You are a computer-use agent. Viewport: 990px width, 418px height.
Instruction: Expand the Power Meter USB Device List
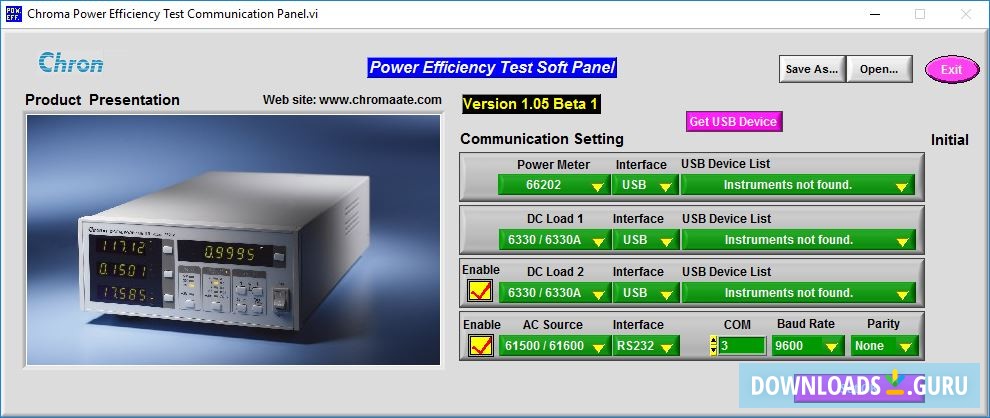pyautogui.click(x=798, y=185)
